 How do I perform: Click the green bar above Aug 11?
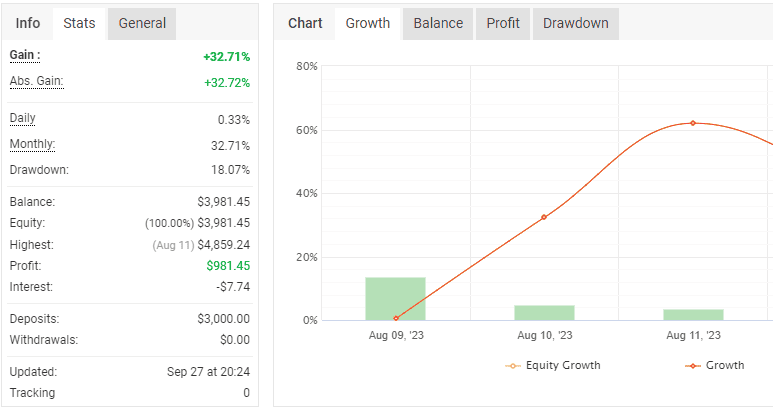692,314
